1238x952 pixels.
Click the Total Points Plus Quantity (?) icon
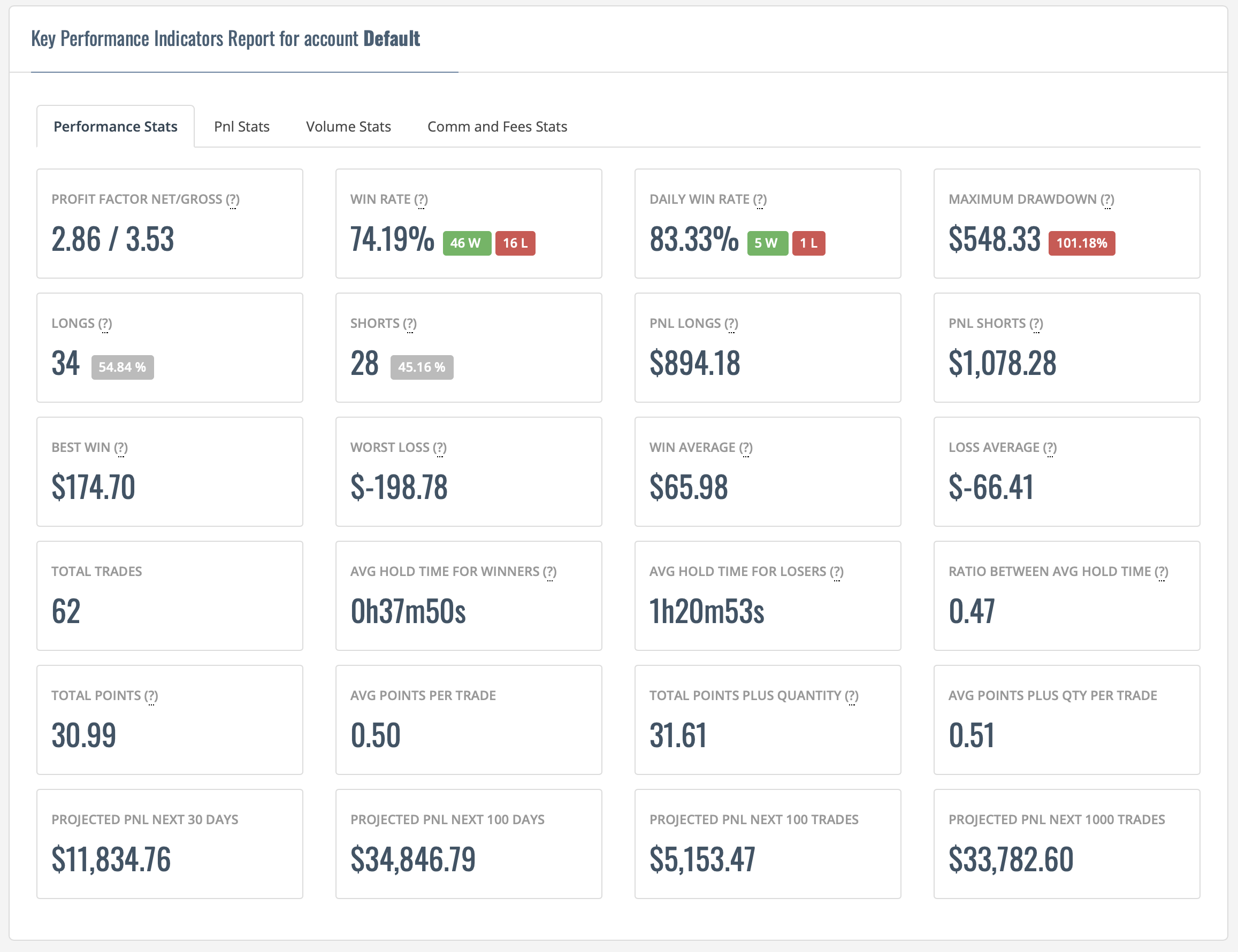(851, 696)
